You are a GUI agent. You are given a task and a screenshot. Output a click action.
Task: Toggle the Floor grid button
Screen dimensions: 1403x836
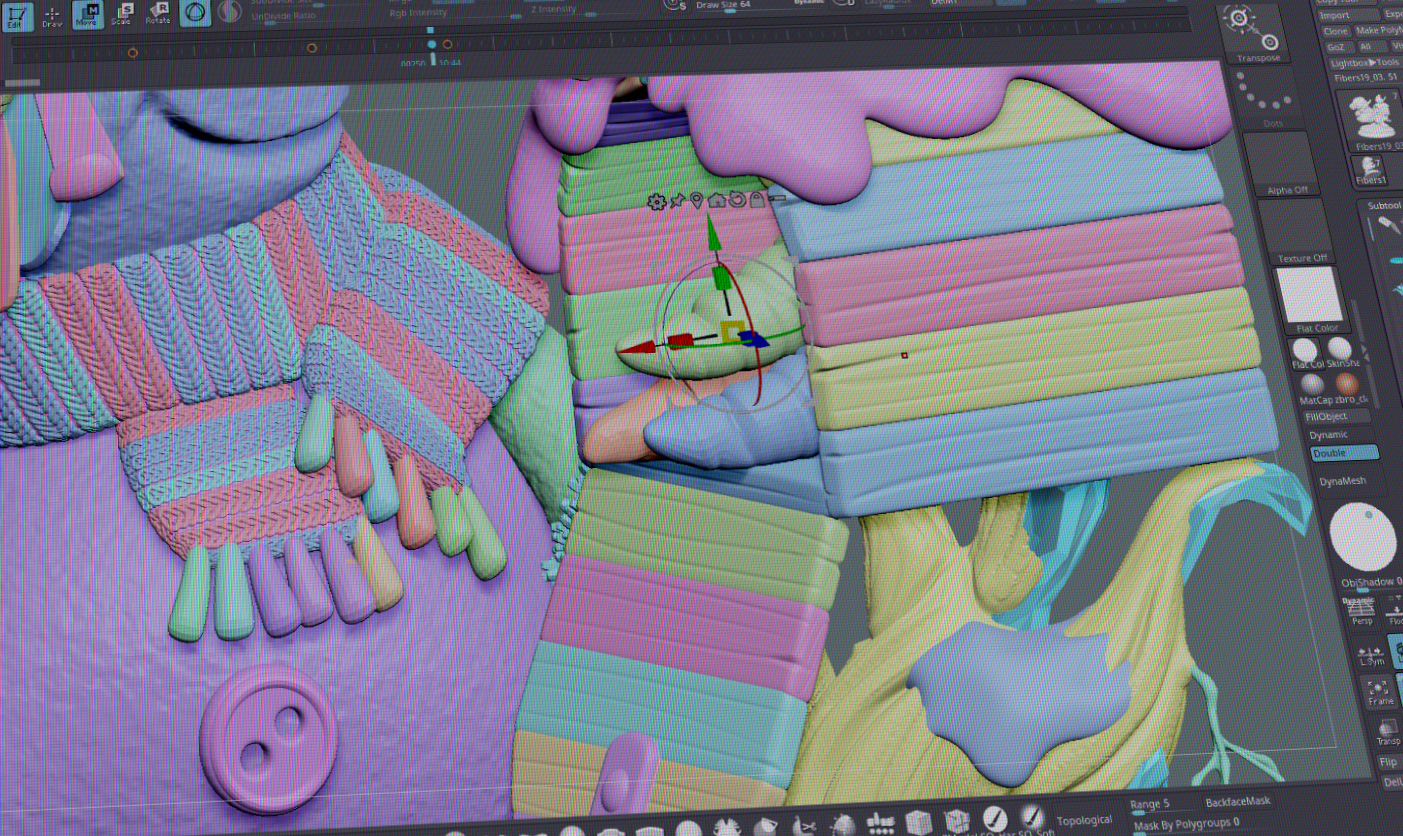coord(1394,612)
